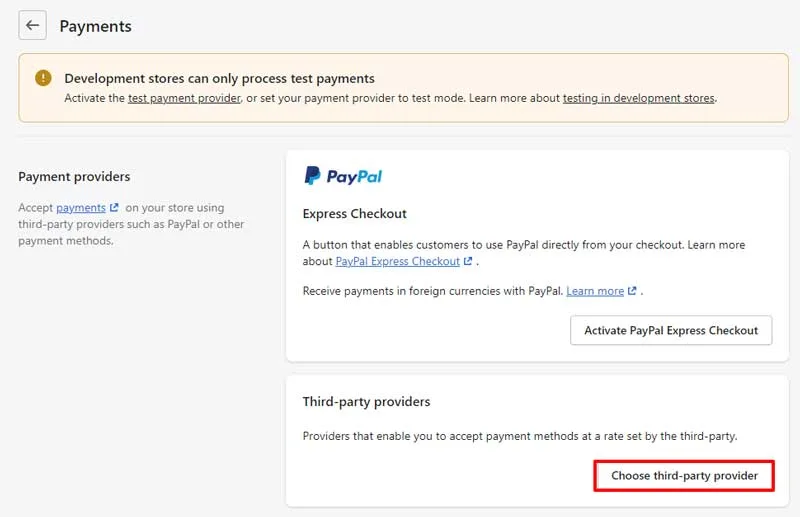
Task: Click the yellow warning icon in banner
Action: point(43,78)
